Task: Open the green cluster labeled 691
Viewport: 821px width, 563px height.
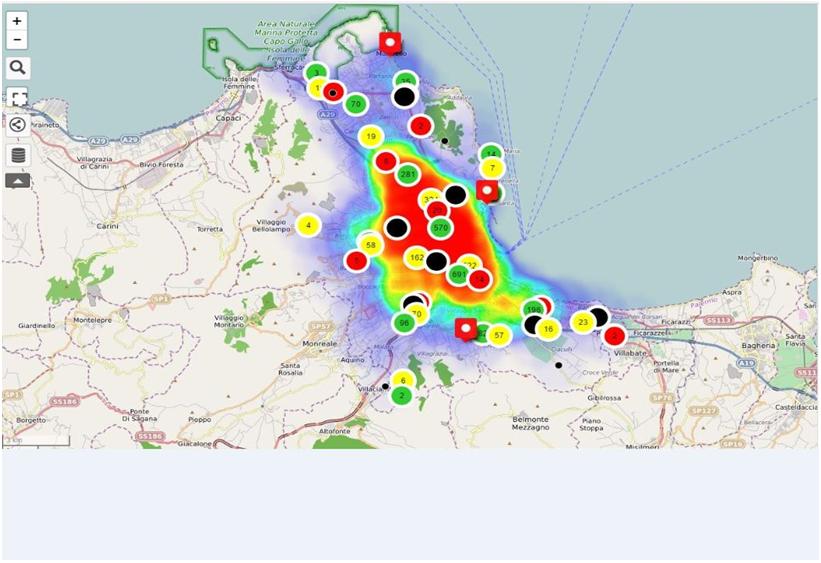Action: [458, 274]
